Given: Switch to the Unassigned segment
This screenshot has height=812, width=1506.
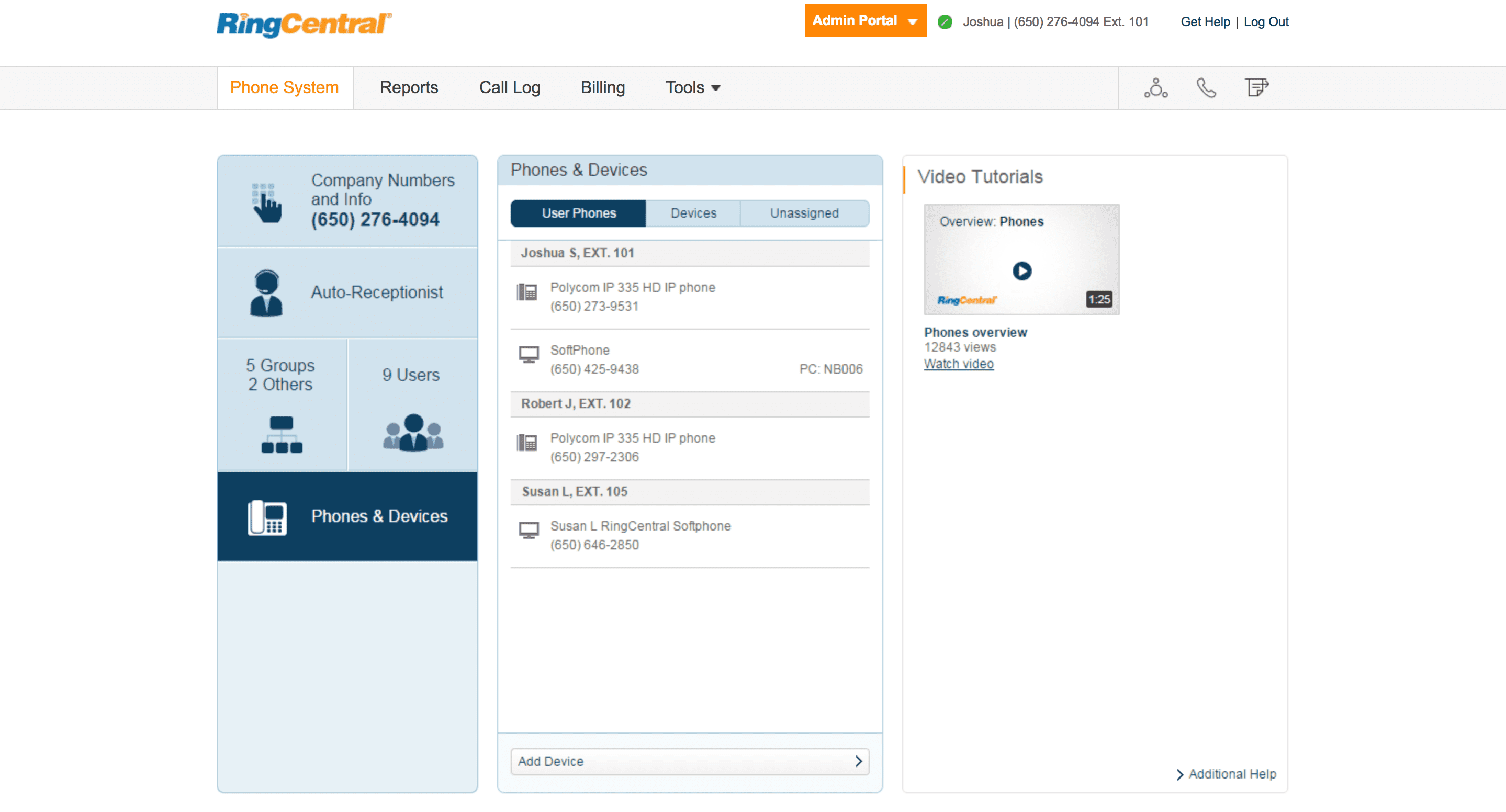Looking at the screenshot, I should (x=804, y=213).
